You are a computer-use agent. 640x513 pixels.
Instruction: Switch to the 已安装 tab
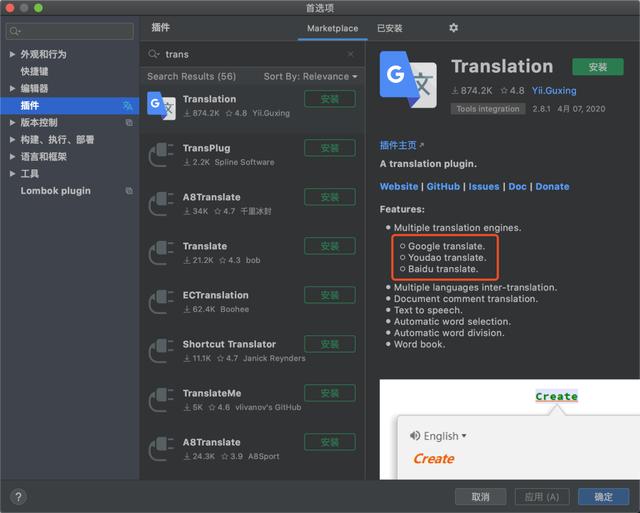(x=390, y=28)
